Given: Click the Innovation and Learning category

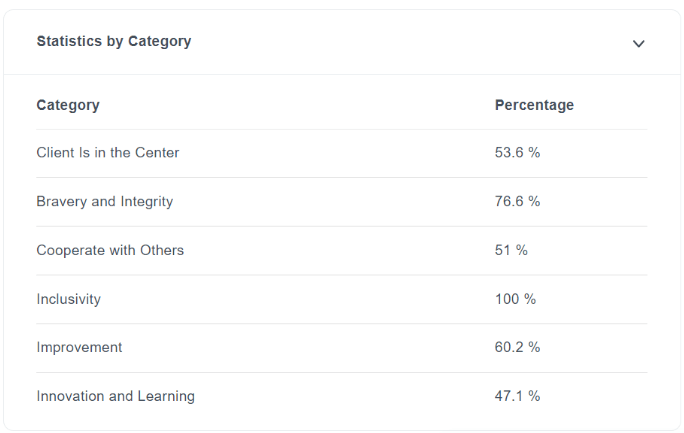Looking at the screenshot, I should pyautogui.click(x=116, y=396).
